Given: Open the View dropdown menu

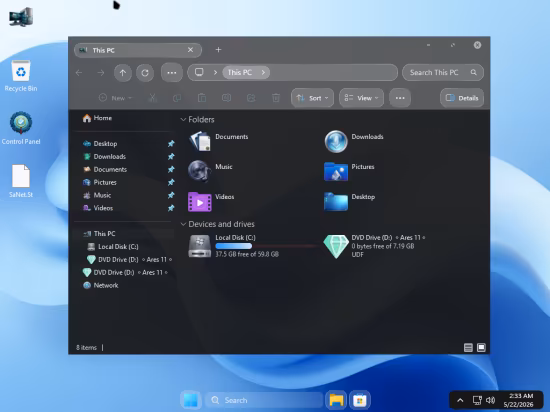Looking at the screenshot, I should (x=361, y=98).
